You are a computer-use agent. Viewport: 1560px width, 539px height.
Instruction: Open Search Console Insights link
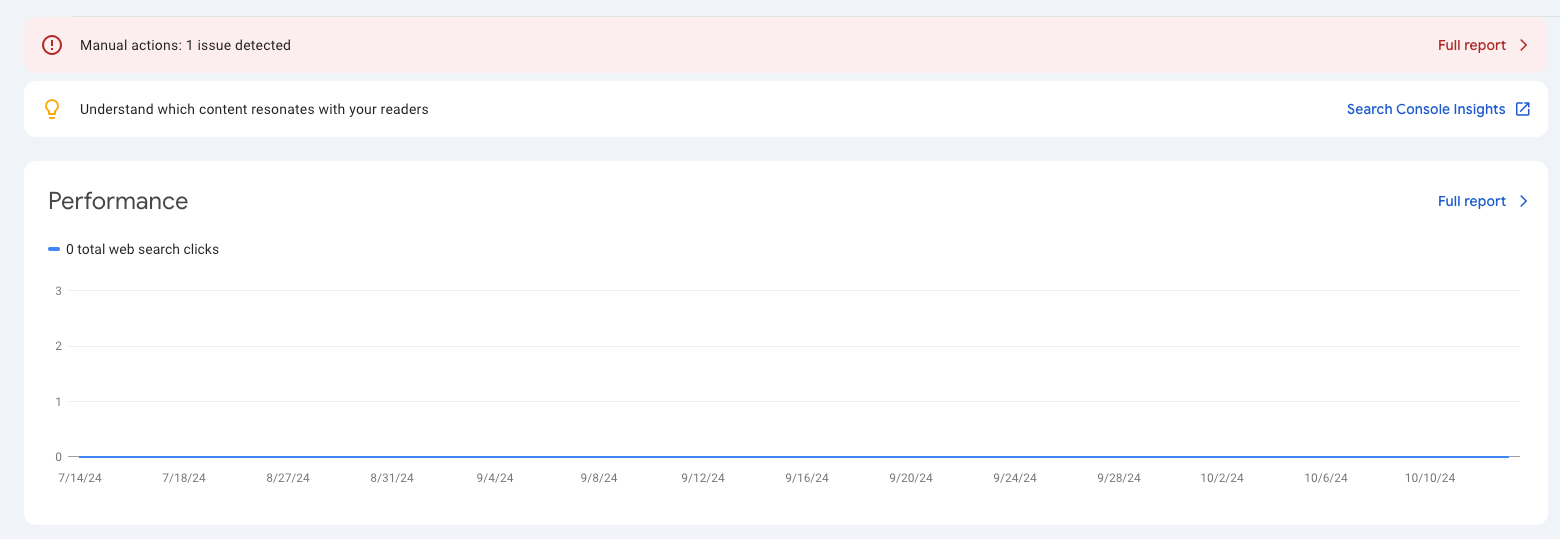[1426, 109]
